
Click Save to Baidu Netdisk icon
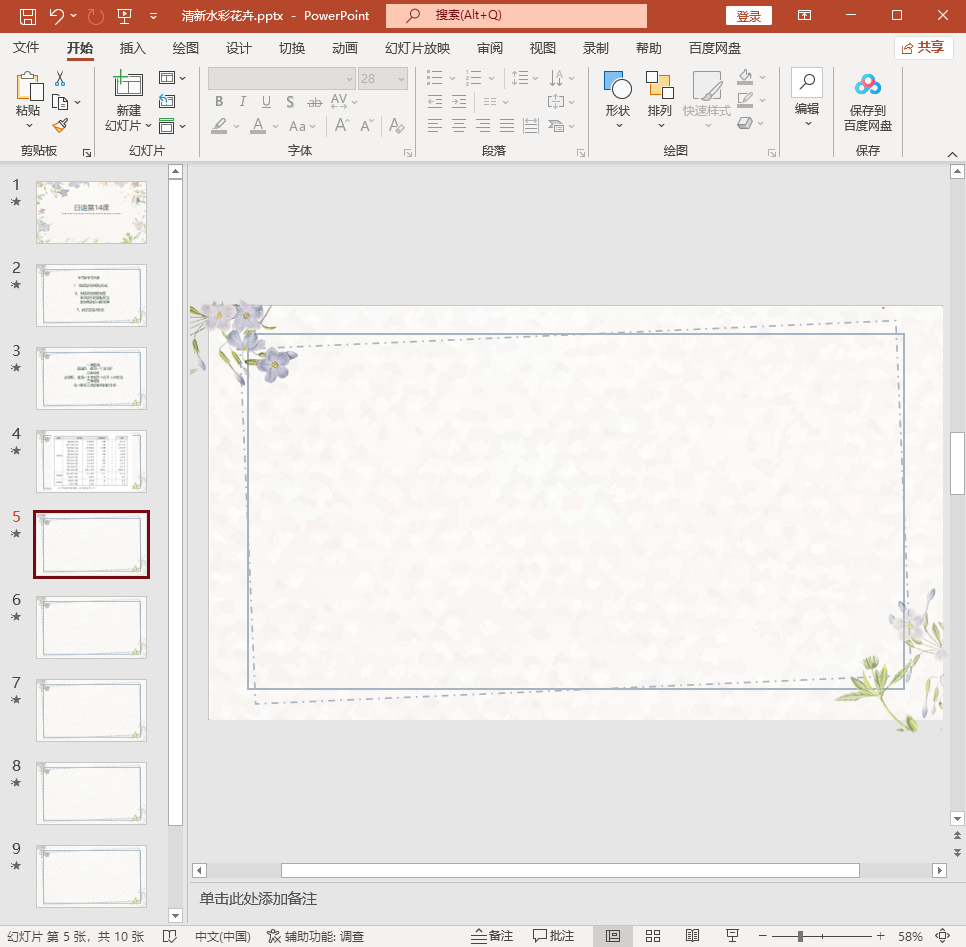(x=867, y=86)
